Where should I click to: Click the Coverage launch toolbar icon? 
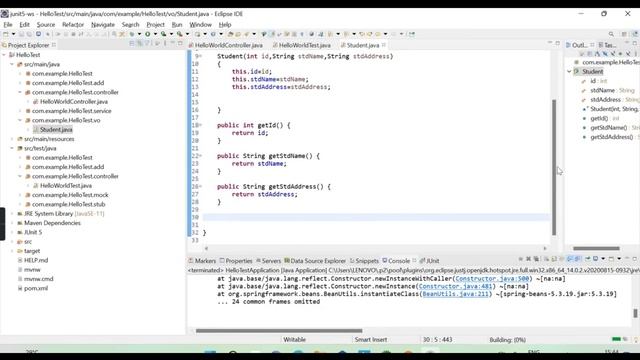point(163,34)
